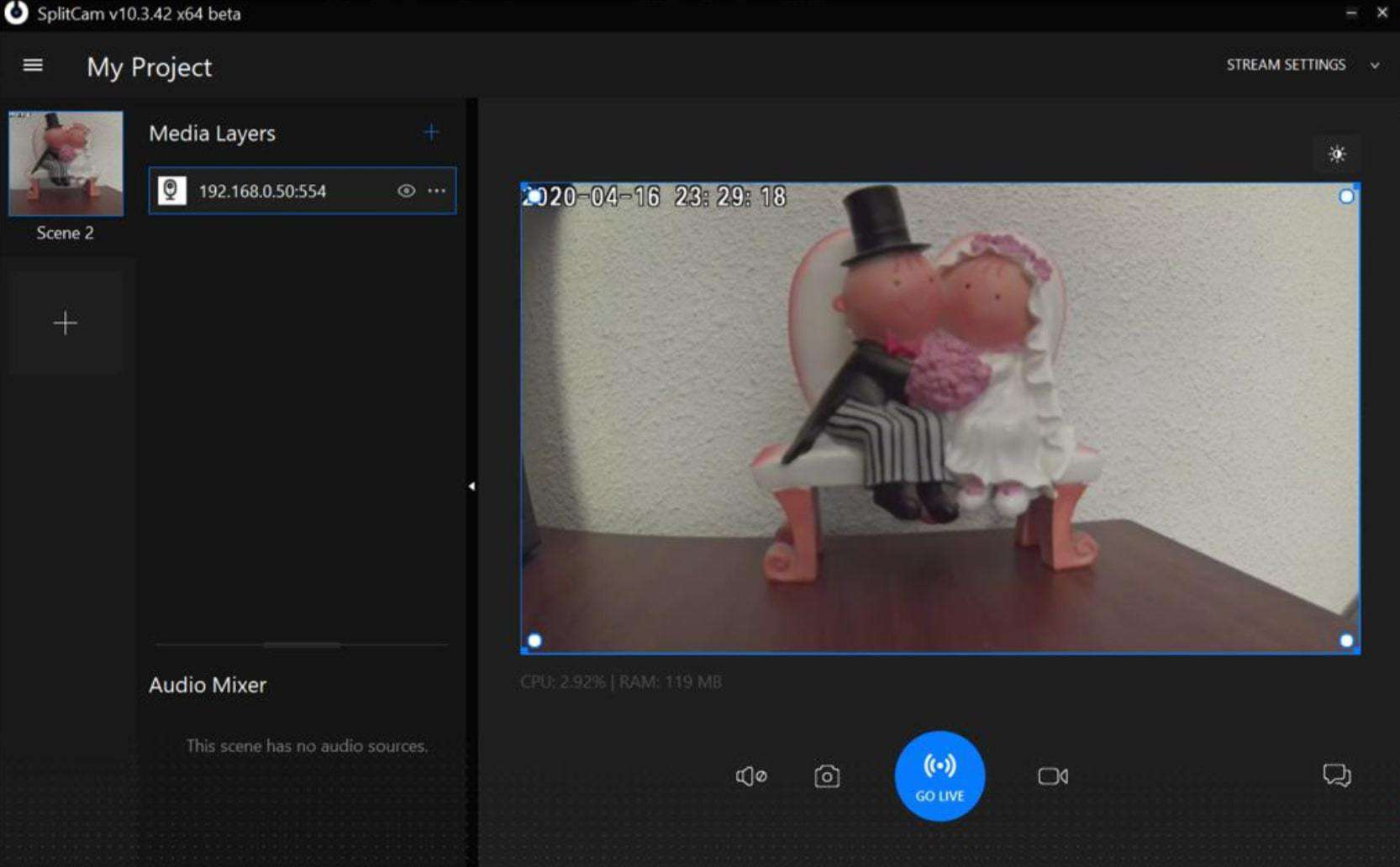Expand the Stream Settings chevron
The image size is (1400, 867).
[1375, 66]
